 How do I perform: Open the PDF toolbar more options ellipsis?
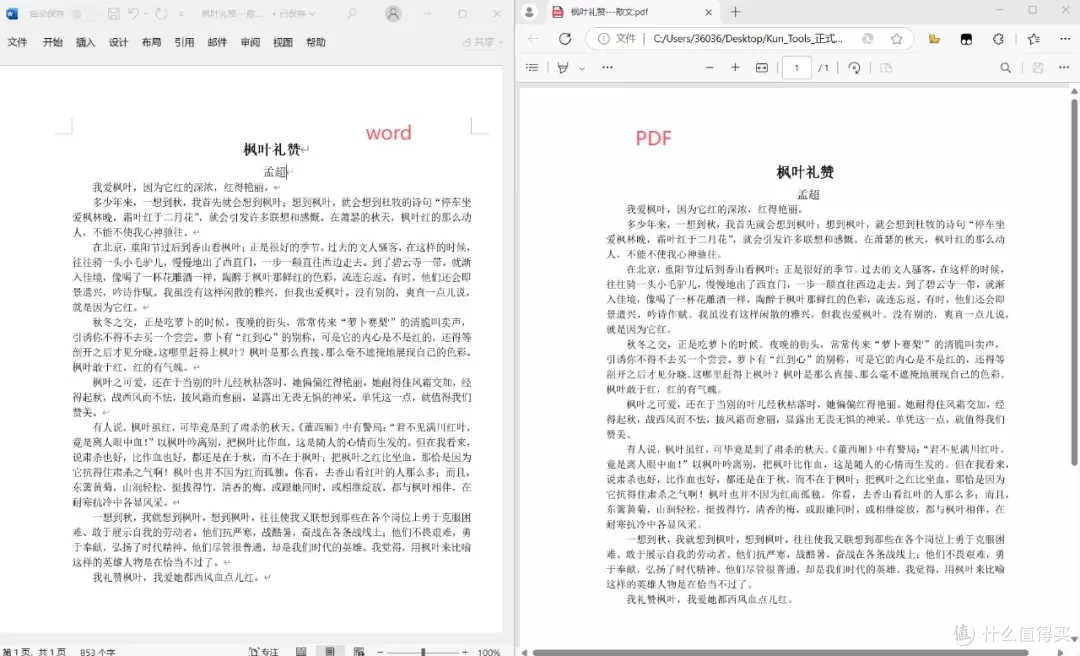click(x=1064, y=68)
